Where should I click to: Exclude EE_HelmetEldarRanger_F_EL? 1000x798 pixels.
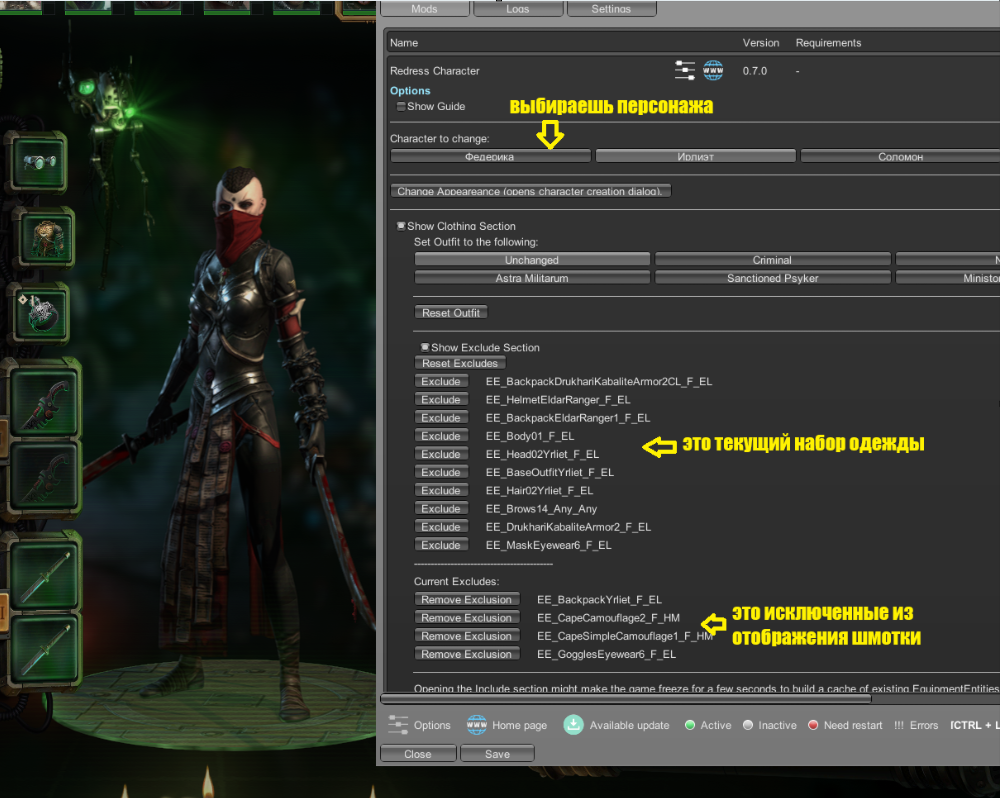coord(441,399)
